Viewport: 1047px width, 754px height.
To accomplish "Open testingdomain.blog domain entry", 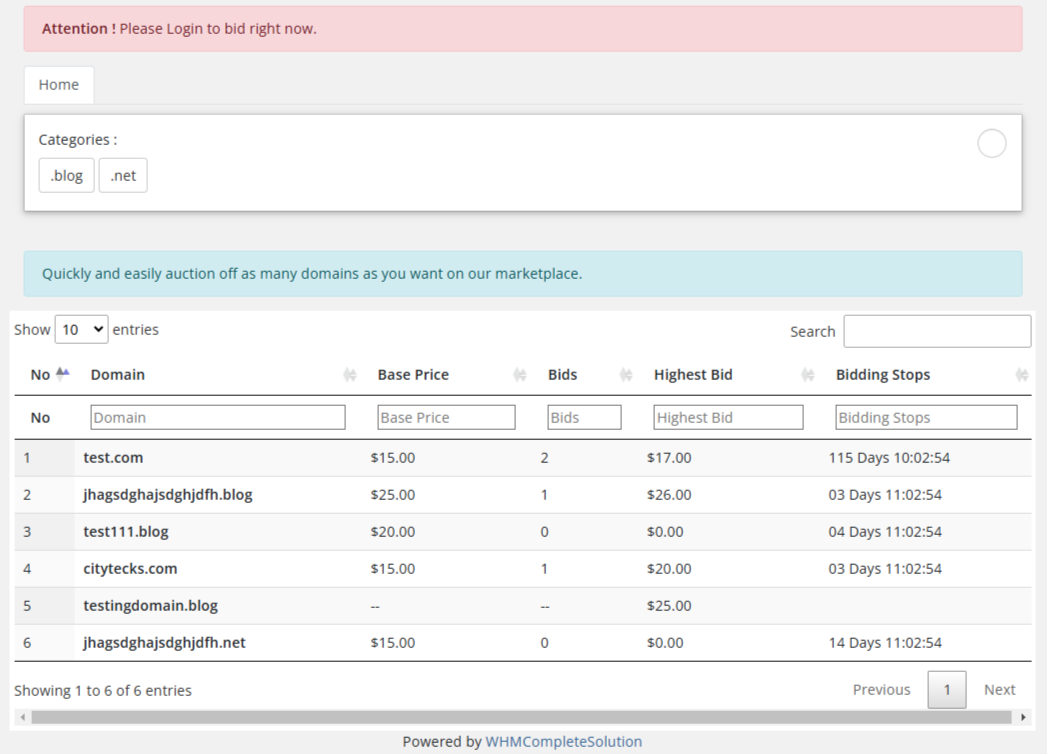I will pyautogui.click(x=150, y=606).
